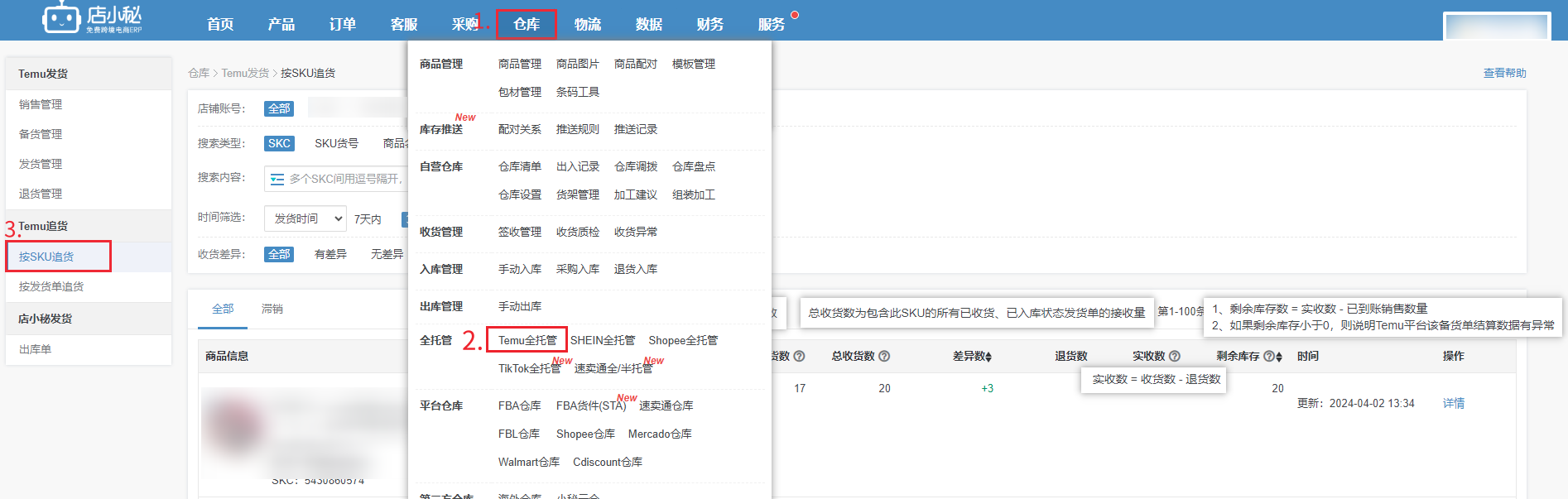
Task: Open the 客服 top menu
Action: tap(404, 24)
